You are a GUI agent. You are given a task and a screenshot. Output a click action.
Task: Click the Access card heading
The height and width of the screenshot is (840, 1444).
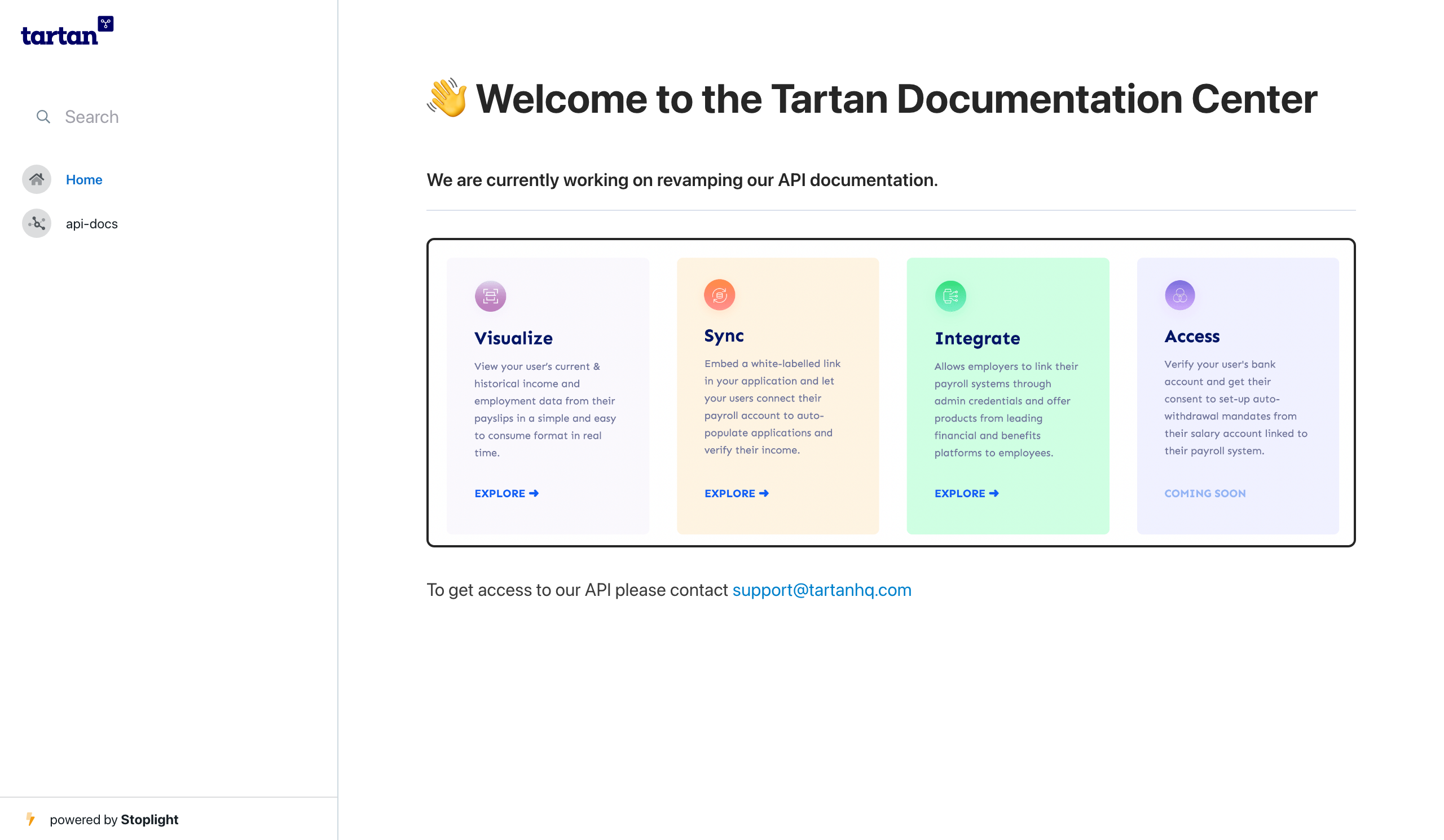click(x=1192, y=336)
